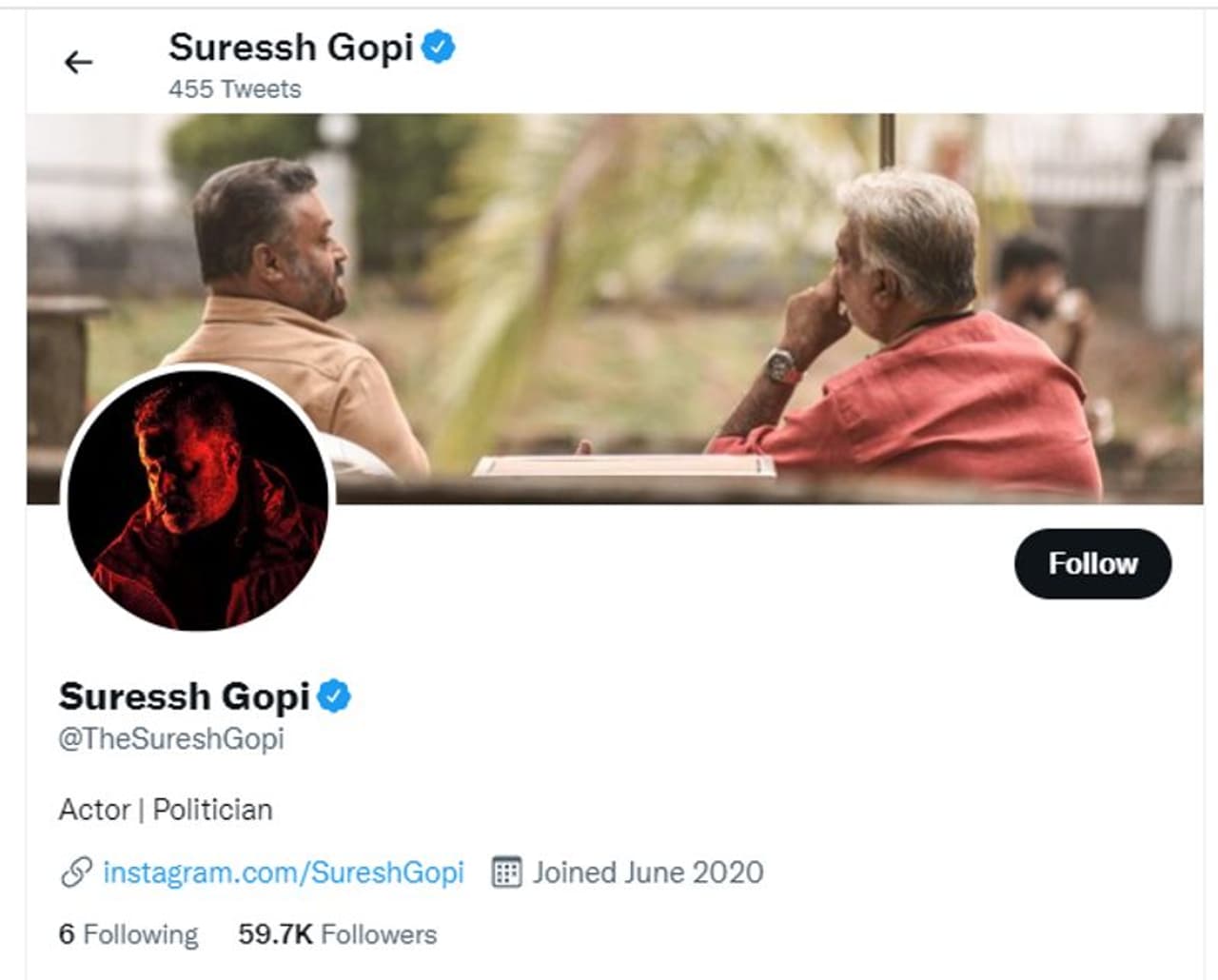Click the chain link icon before instagram URL
1218x980 pixels.
76,872
